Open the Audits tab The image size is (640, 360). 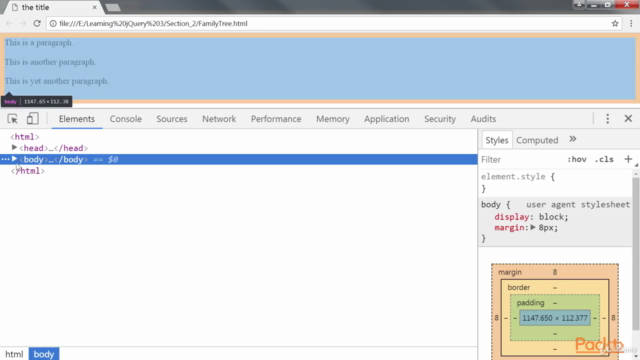tap(483, 119)
